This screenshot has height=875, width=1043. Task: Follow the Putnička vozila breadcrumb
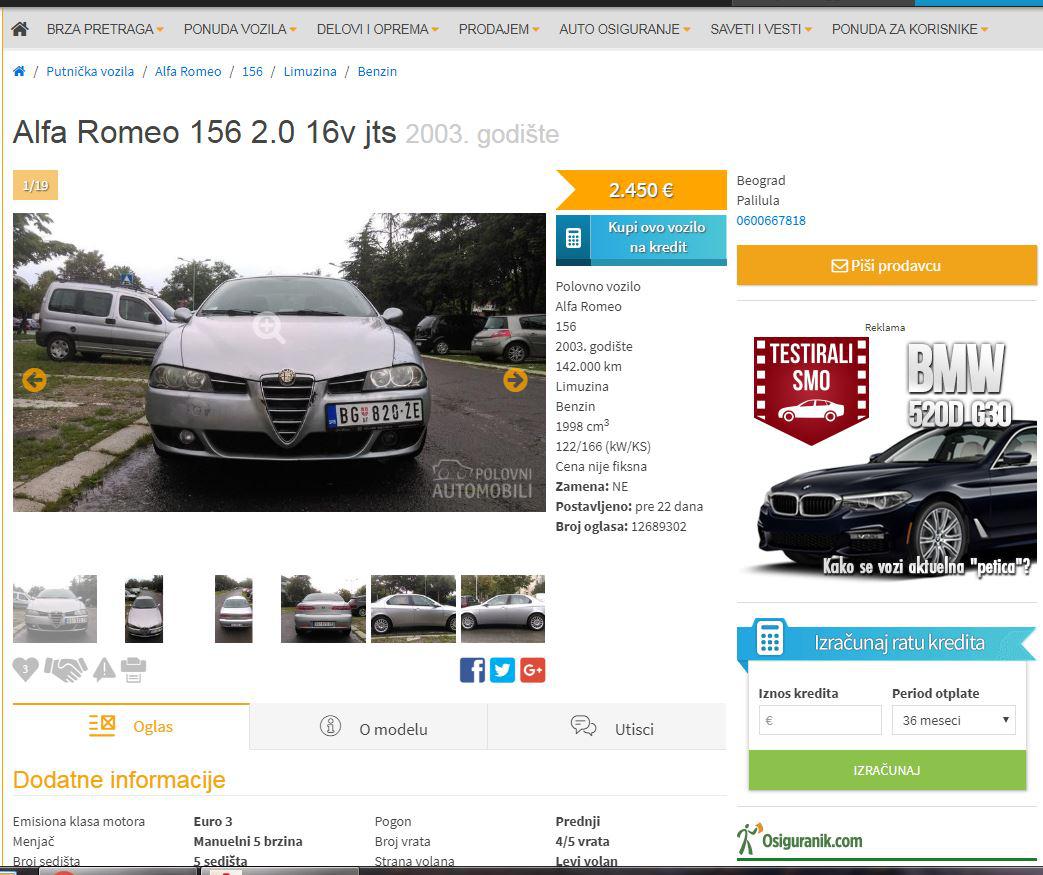(90, 71)
